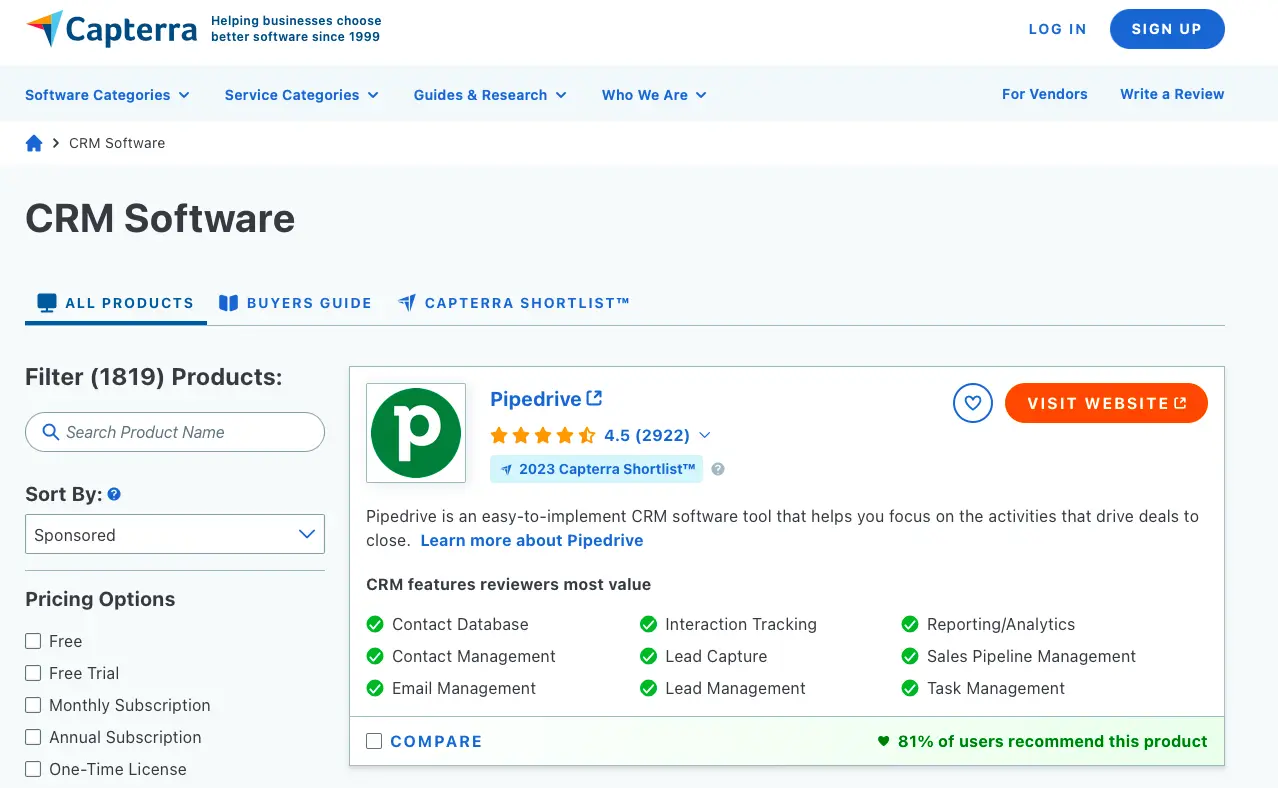Select the Compare checkbox for Pipedrive
The height and width of the screenshot is (788, 1278).
pyautogui.click(x=374, y=741)
